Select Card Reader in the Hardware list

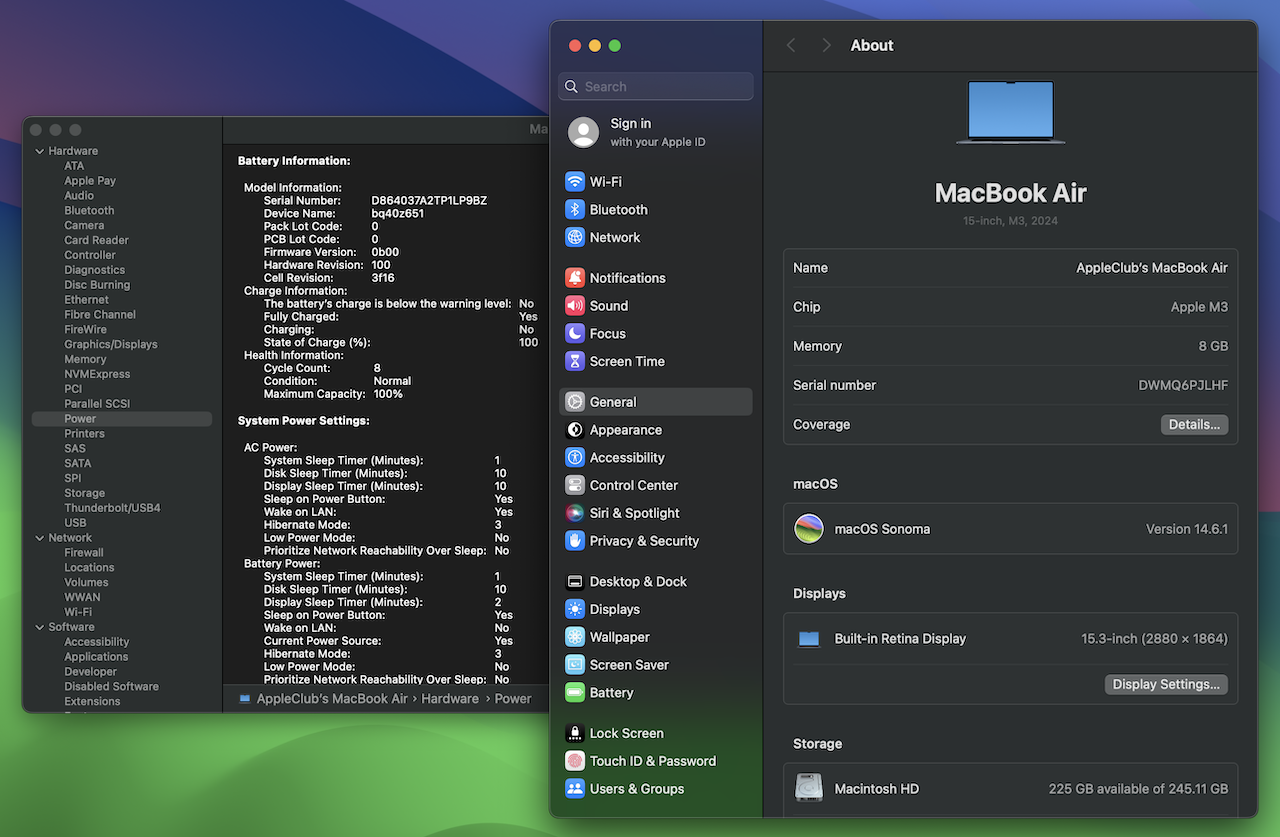pos(96,240)
